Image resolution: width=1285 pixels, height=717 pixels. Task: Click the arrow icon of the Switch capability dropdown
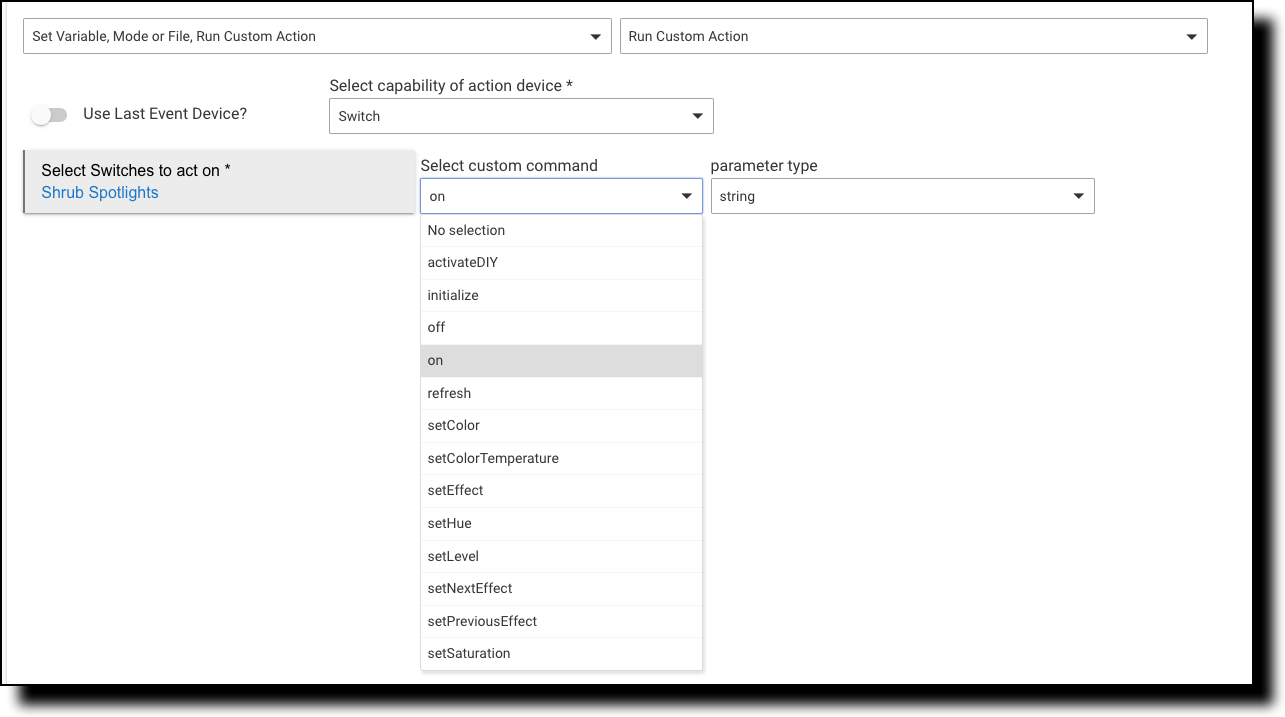coord(697,117)
